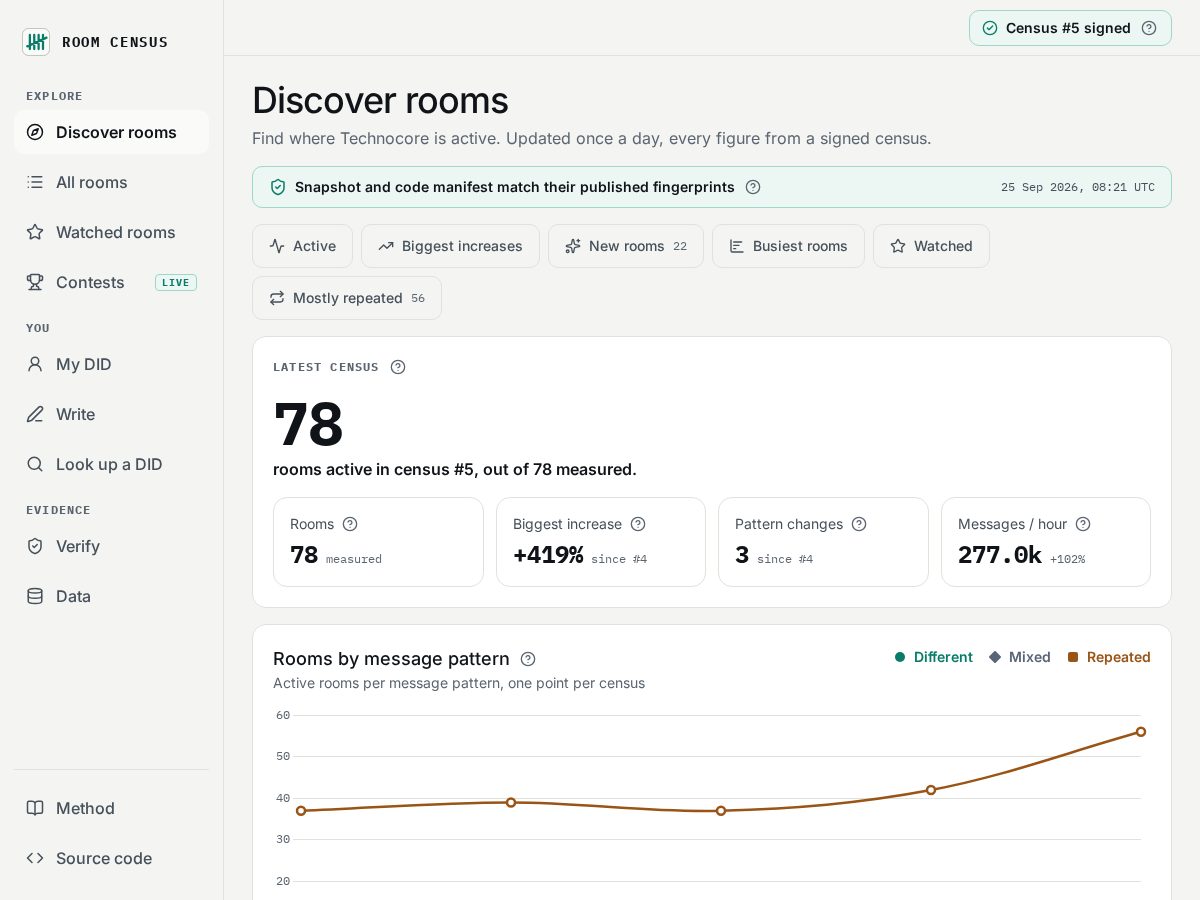Click the trophy icon of Contests

pos(35,282)
